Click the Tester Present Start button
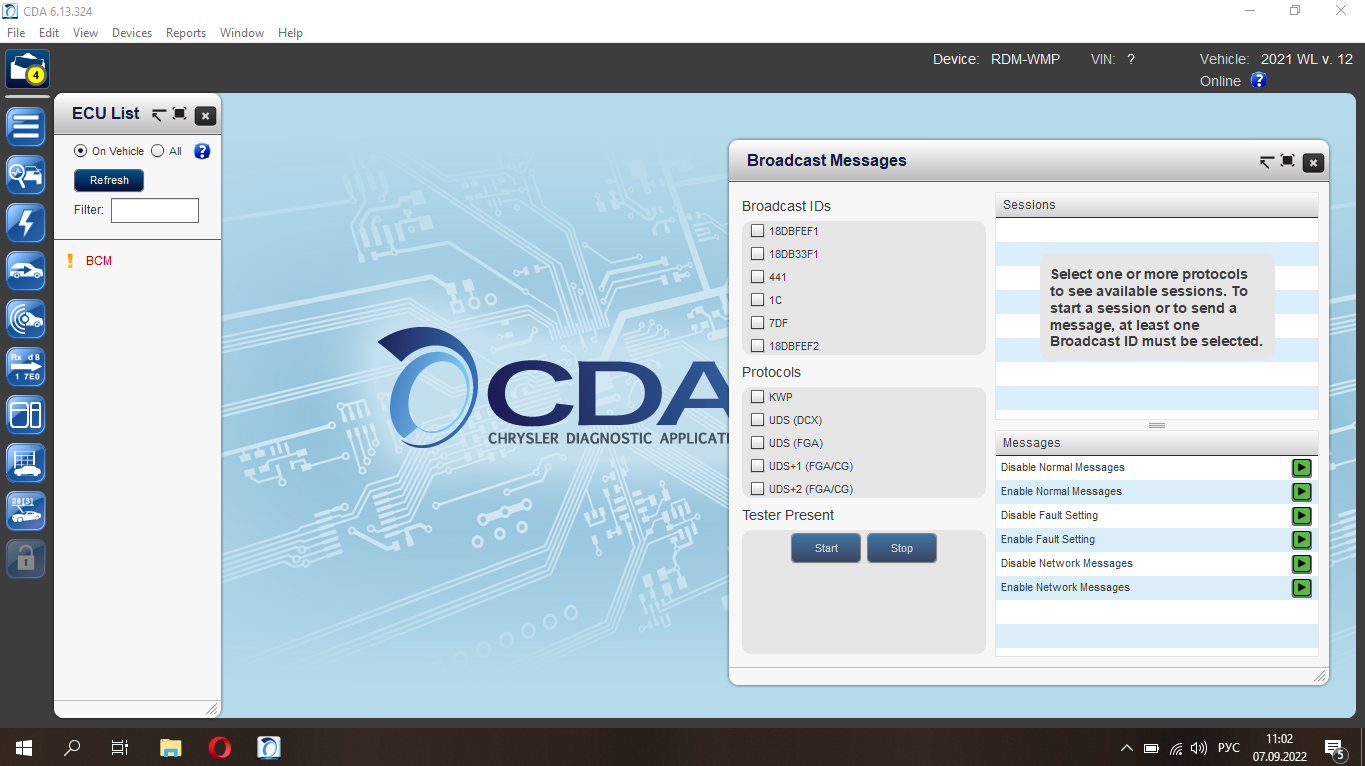1365x766 pixels. click(x=826, y=548)
